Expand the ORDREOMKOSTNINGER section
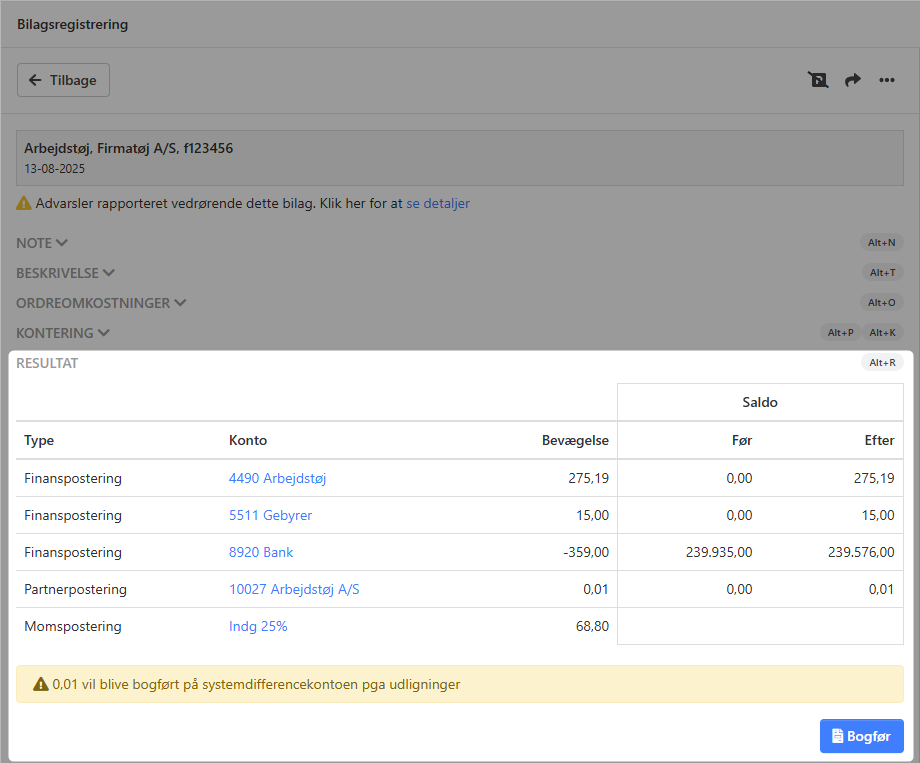 [x=100, y=303]
